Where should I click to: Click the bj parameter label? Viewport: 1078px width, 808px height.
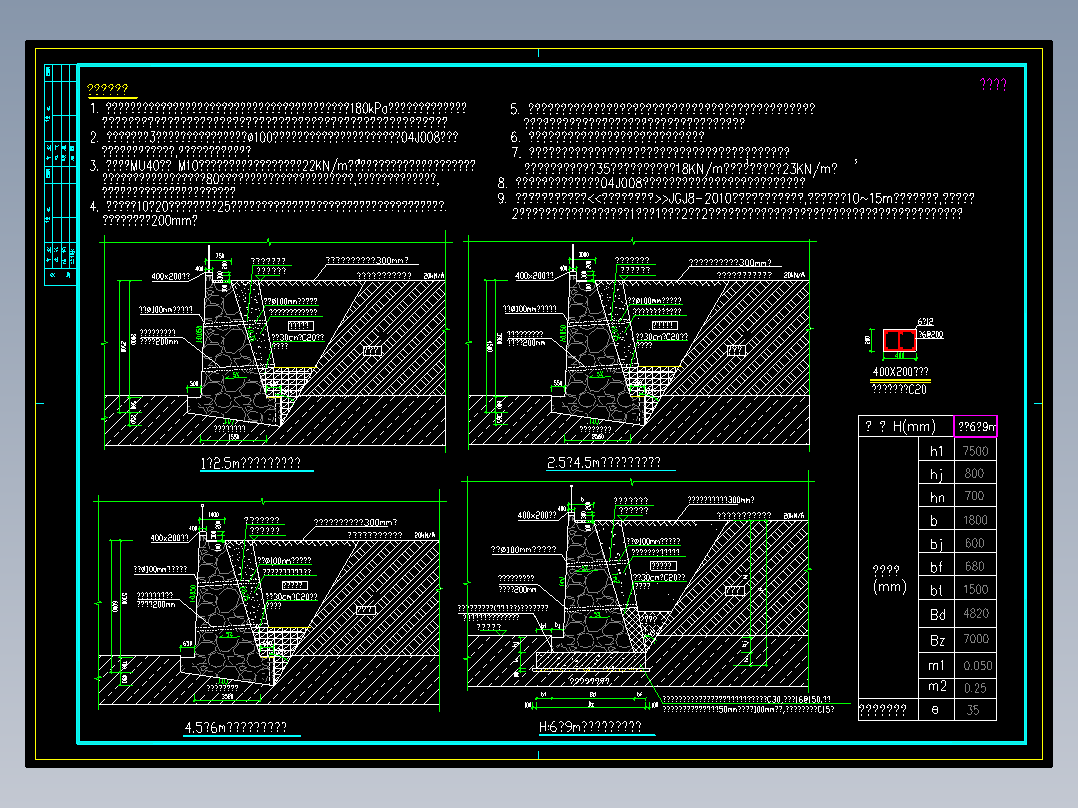[x=936, y=543]
